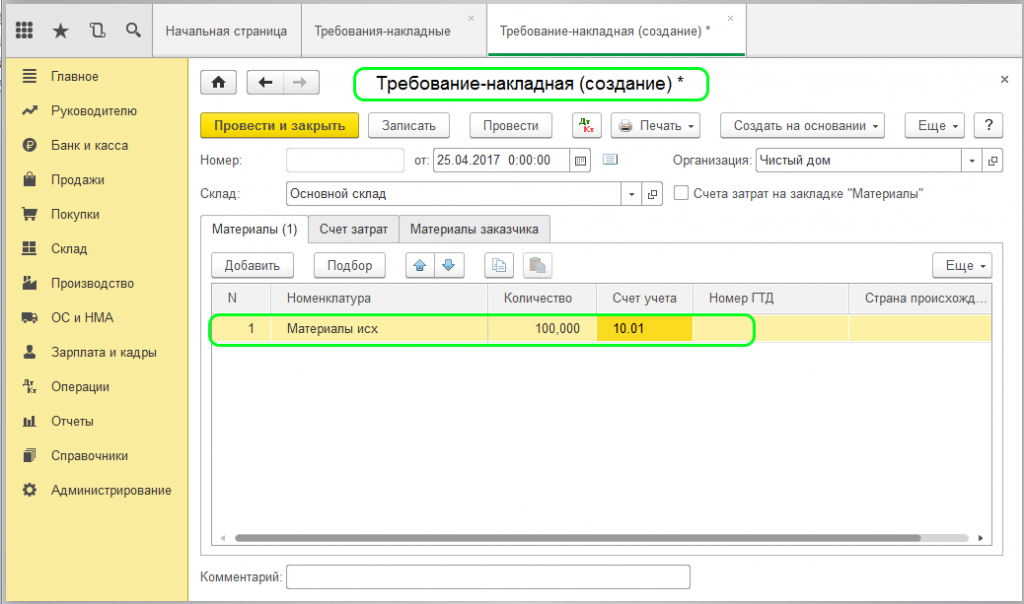Go to home page with house icon
Image resolution: width=1024 pixels, height=604 pixels.
pyautogui.click(x=219, y=83)
